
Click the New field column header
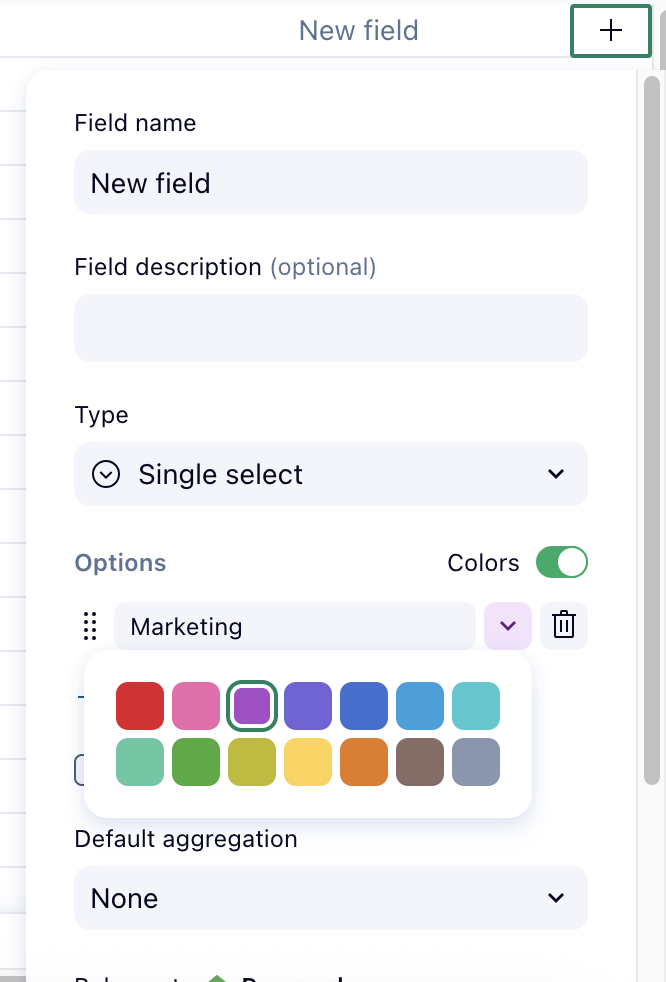click(358, 31)
